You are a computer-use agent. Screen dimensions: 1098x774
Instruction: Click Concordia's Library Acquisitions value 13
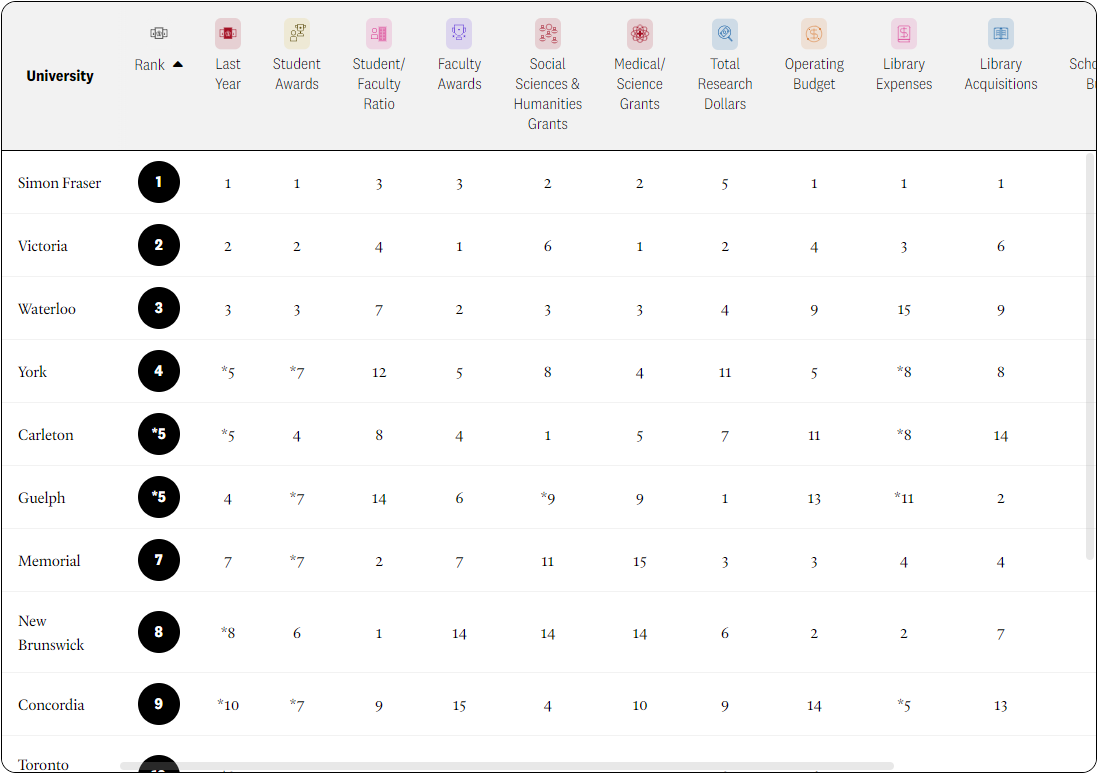click(x=1001, y=706)
